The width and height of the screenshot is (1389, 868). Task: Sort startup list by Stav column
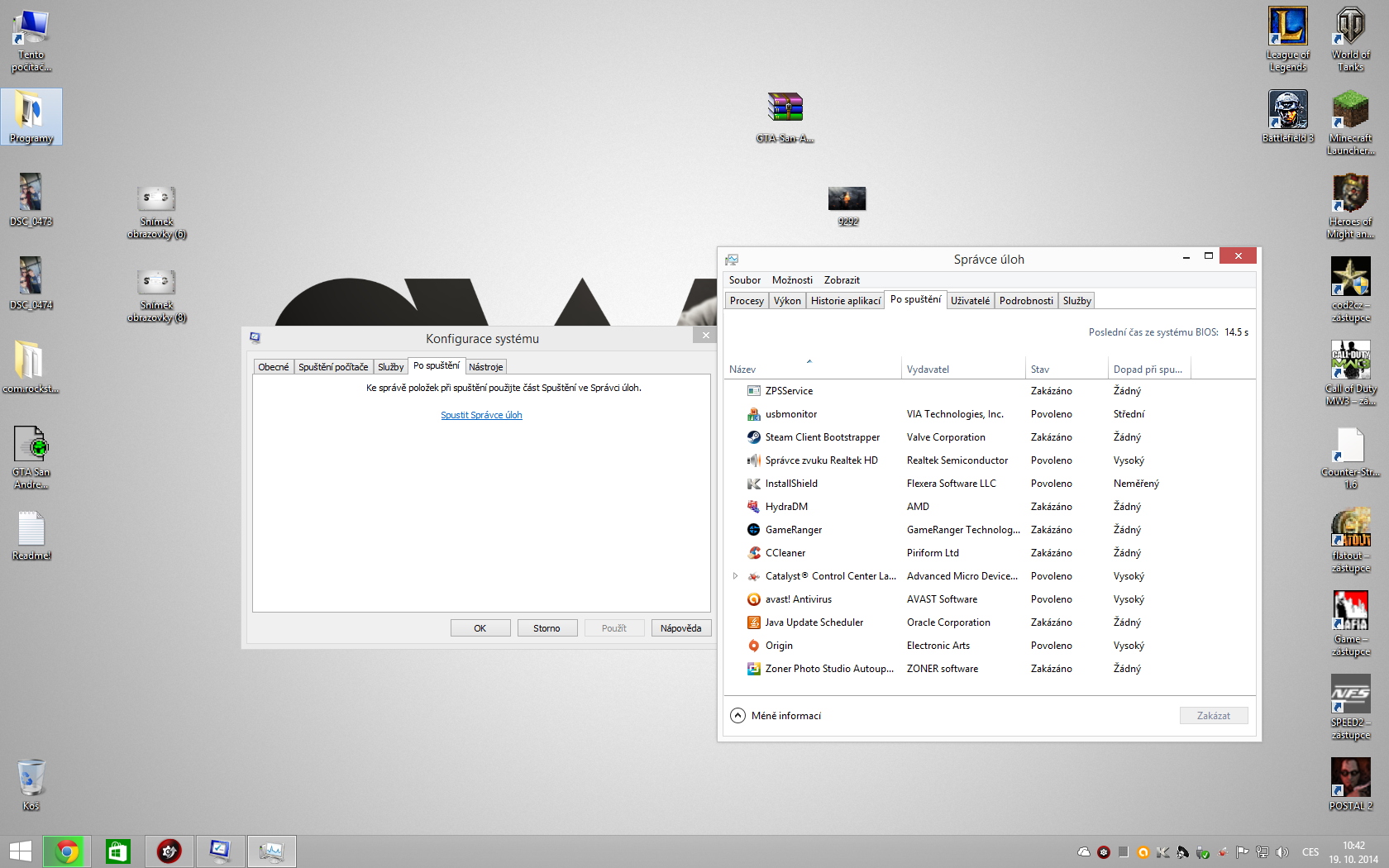[x=1067, y=370]
